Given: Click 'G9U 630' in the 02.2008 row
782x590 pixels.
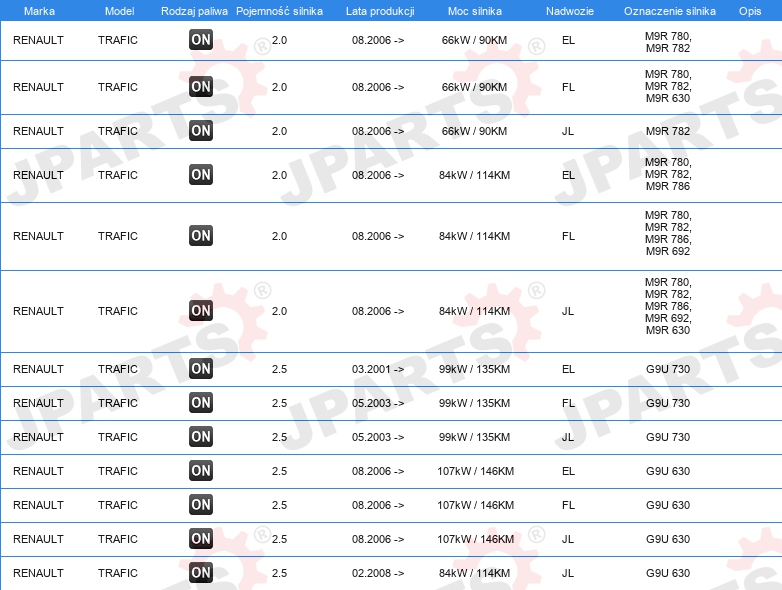Looking at the screenshot, I should (x=668, y=573).
